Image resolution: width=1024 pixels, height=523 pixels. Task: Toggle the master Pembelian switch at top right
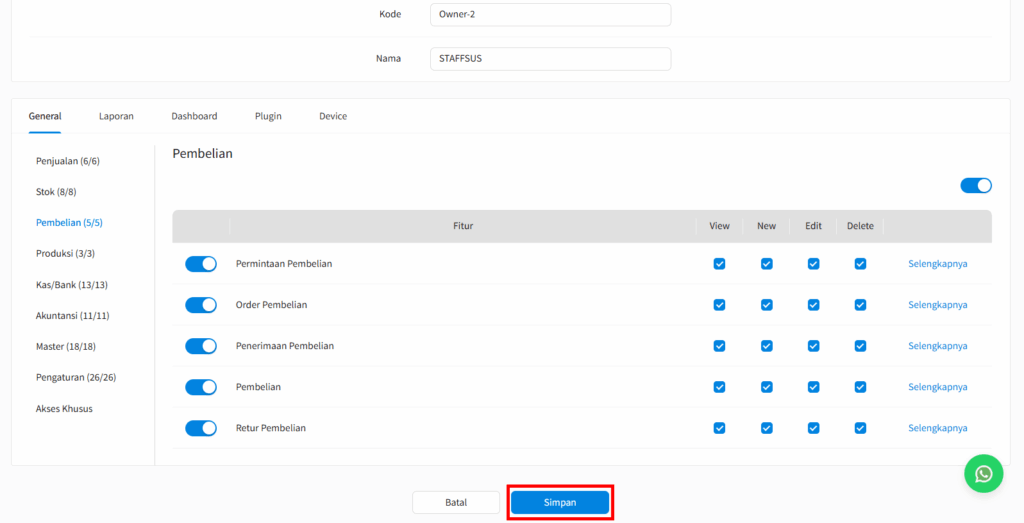coord(975,185)
